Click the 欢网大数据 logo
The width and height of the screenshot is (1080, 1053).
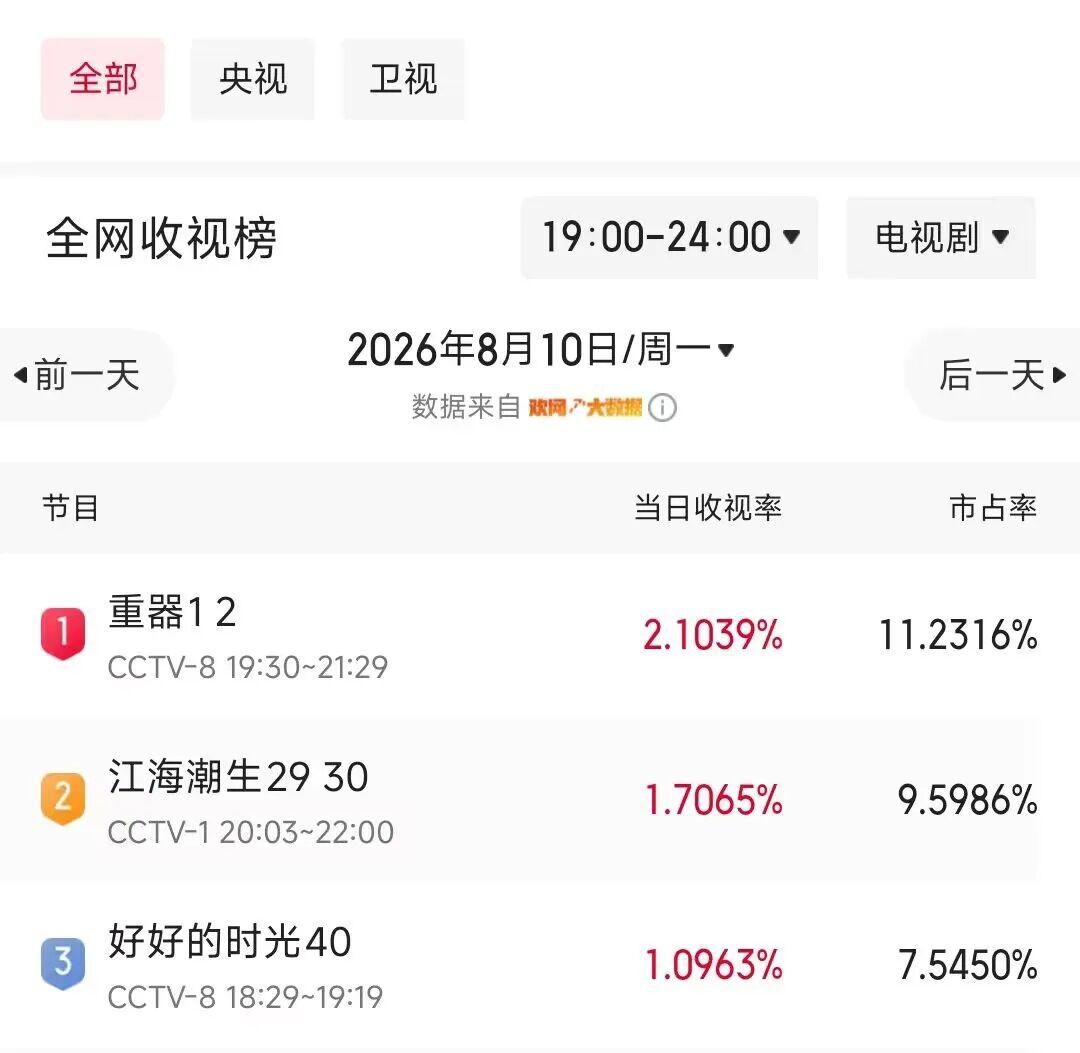point(585,407)
